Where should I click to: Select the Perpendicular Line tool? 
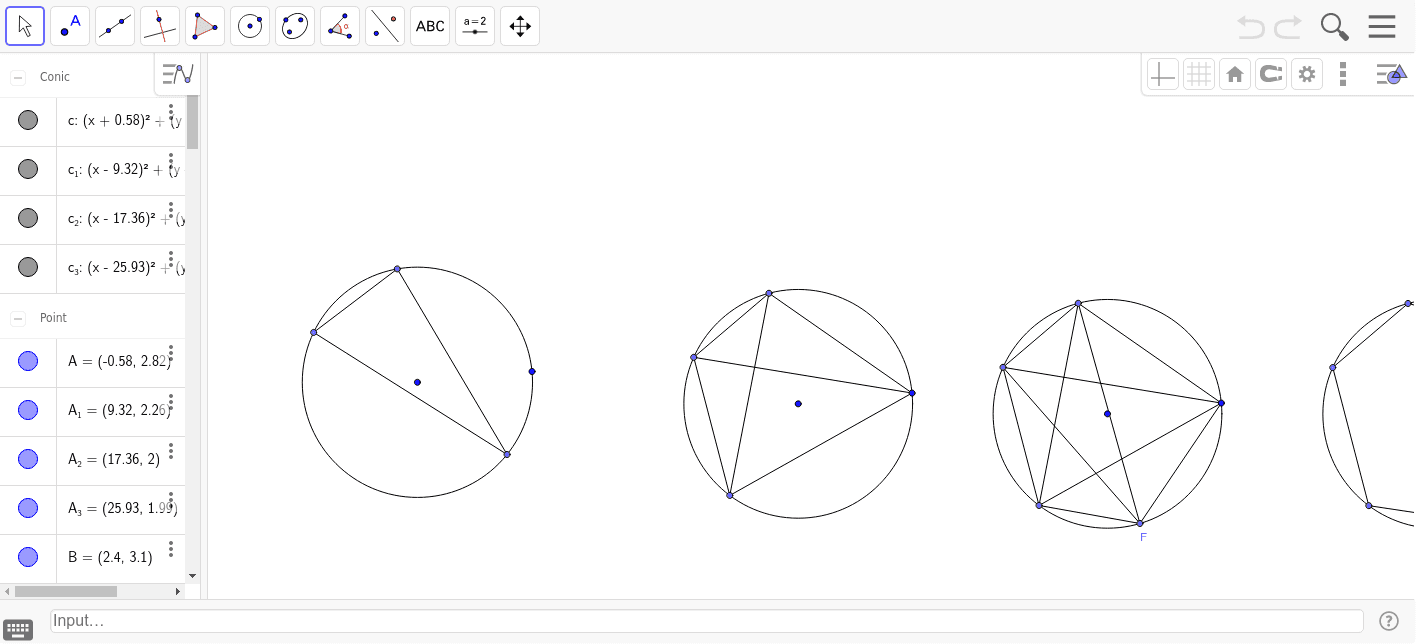point(160,26)
